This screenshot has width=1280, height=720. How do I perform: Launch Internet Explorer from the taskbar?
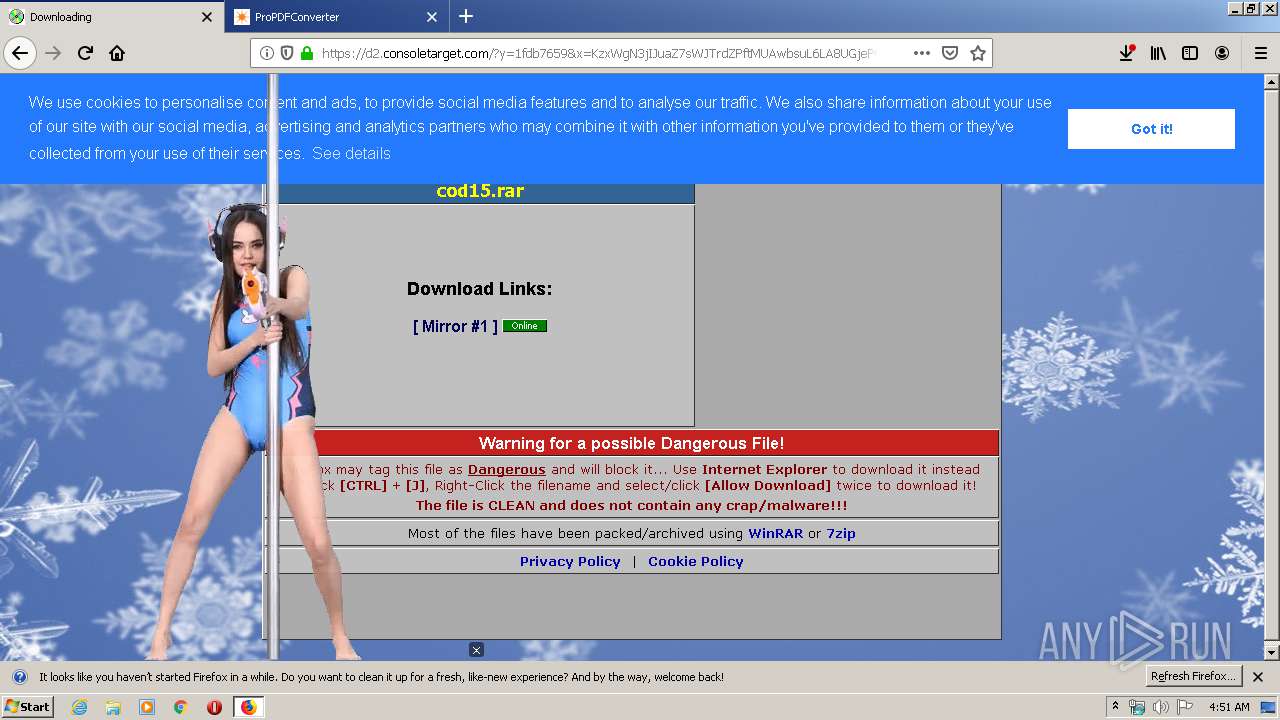click(79, 707)
